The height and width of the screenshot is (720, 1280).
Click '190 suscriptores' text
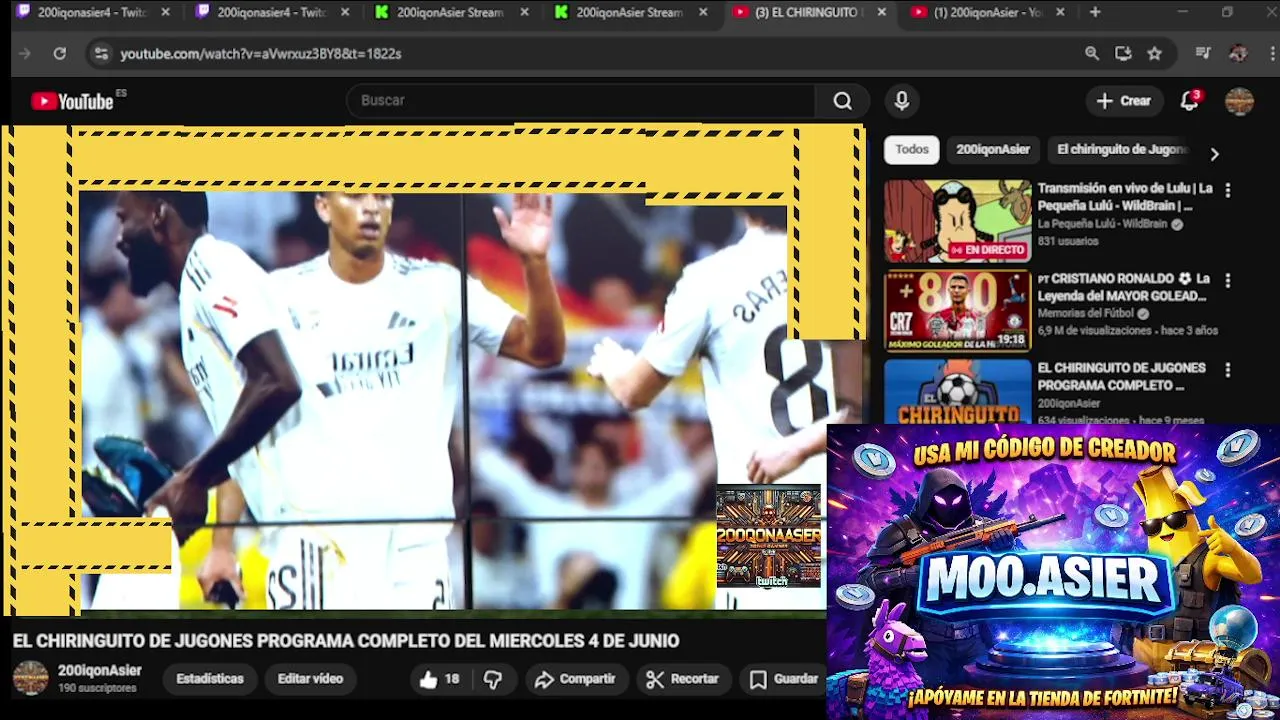click(x=97, y=689)
